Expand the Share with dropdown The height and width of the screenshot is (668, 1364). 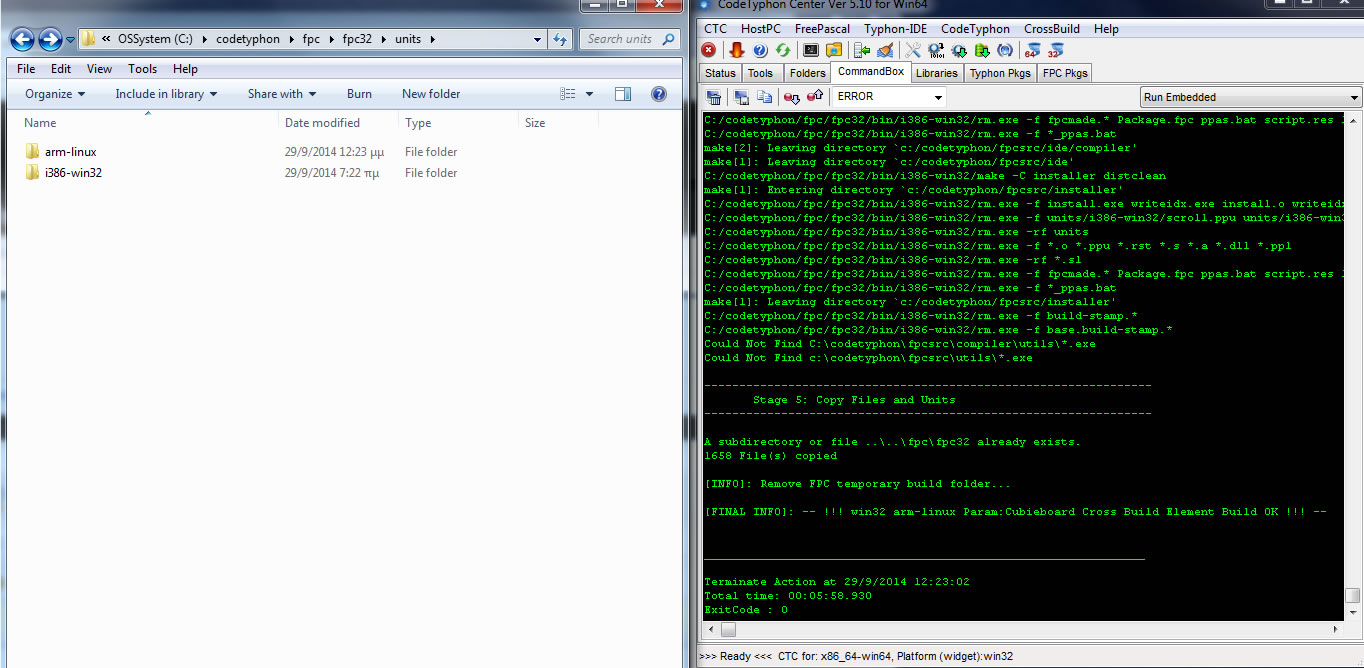pyautogui.click(x=282, y=94)
